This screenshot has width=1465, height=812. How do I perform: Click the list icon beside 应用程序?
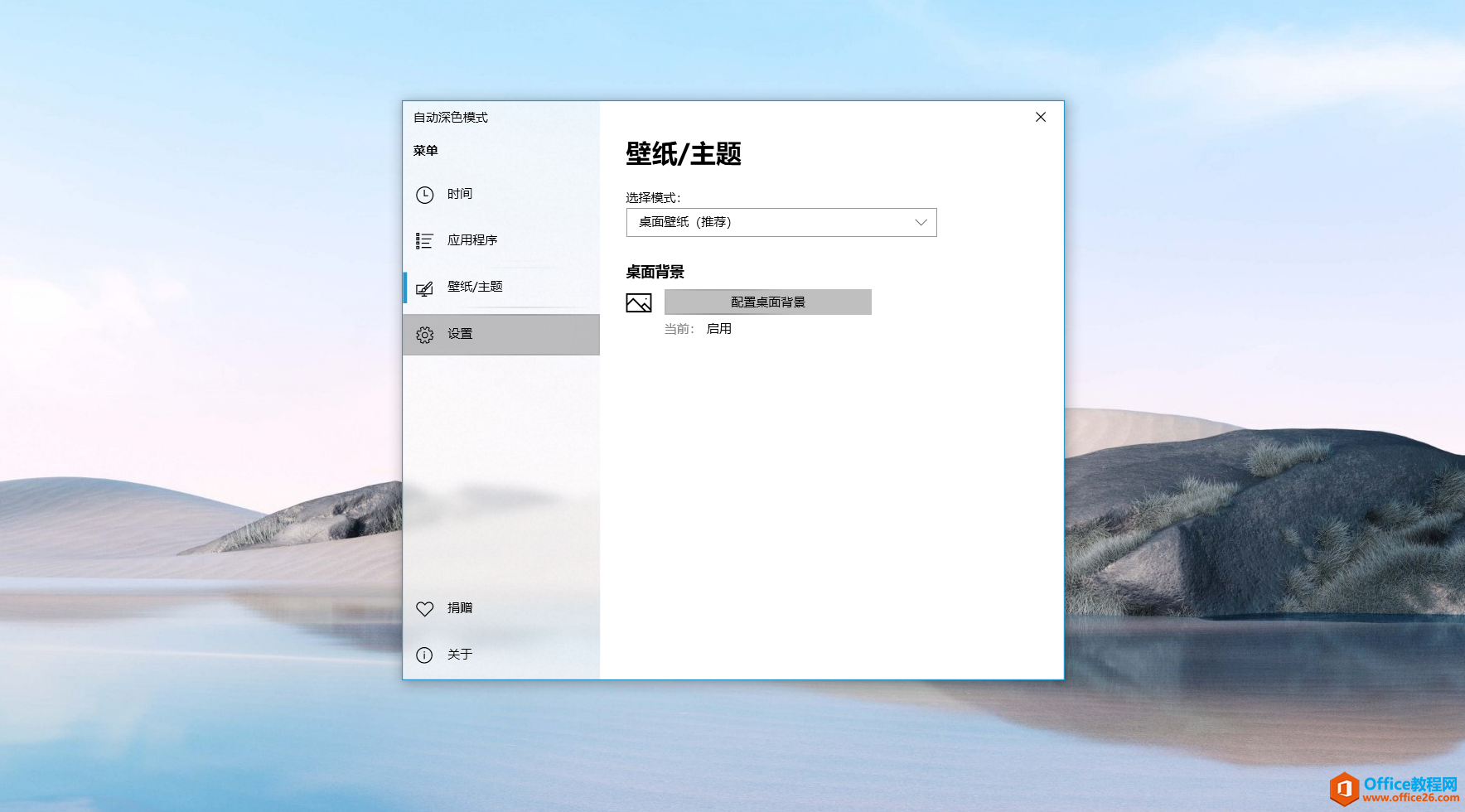[424, 241]
